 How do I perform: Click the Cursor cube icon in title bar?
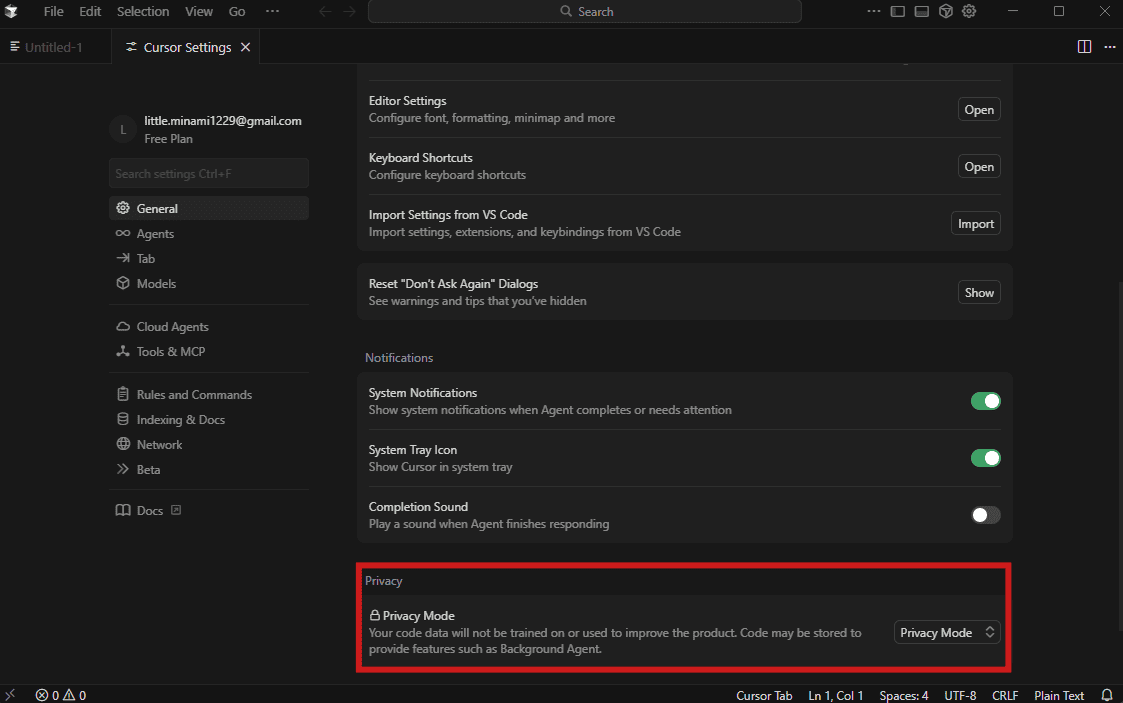[x=945, y=12]
